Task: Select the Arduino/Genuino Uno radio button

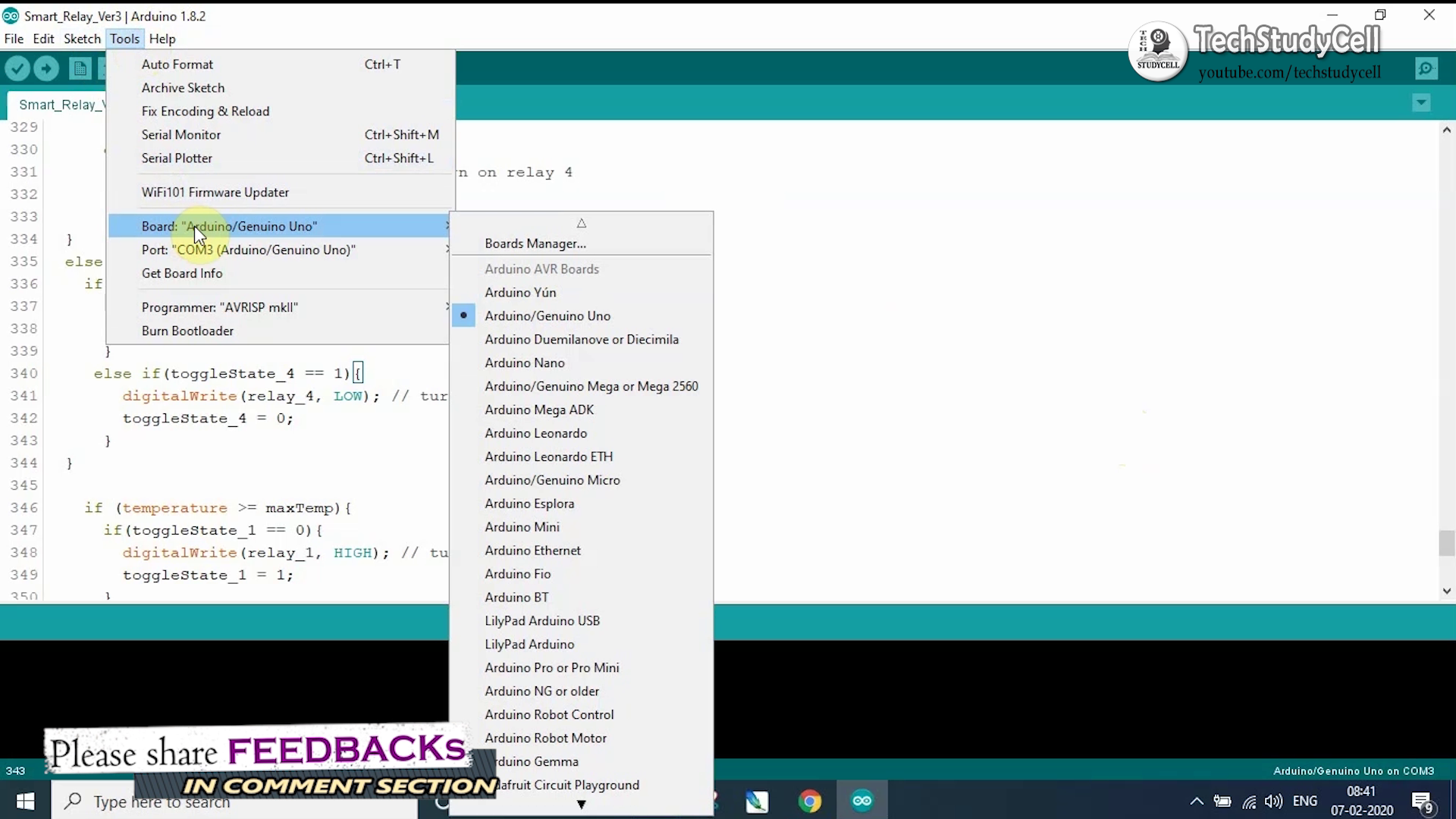Action: coord(463,315)
